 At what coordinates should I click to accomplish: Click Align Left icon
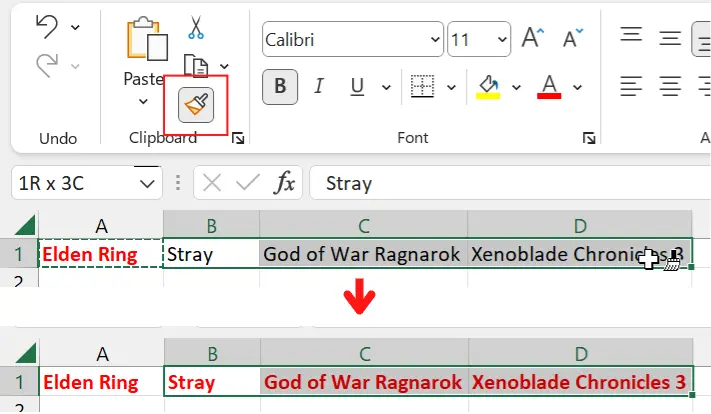(631, 86)
